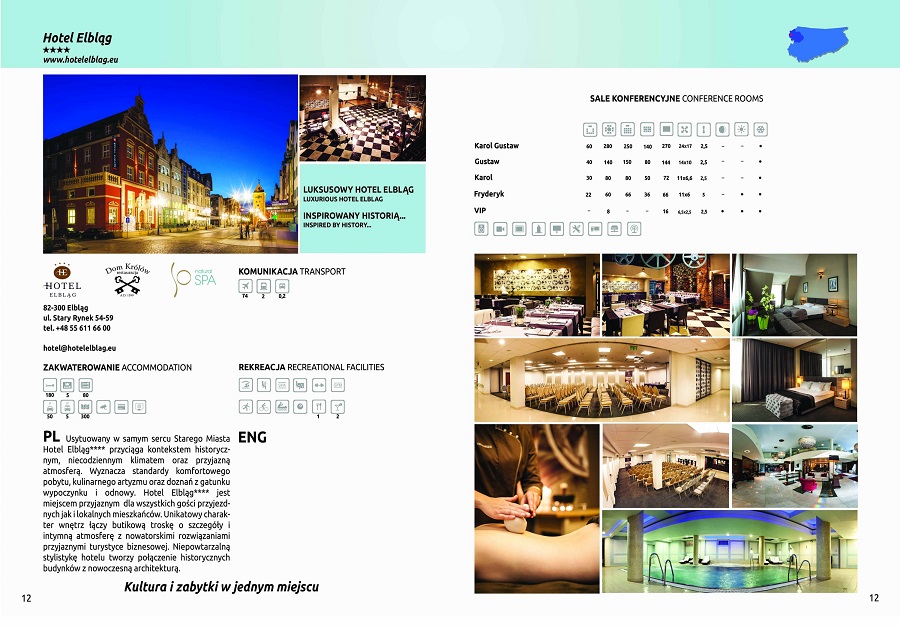The height and width of the screenshot is (626, 900).
Task: Click the 'ul. Stary Rynek 54-59' address line
Action: pyautogui.click(x=78, y=318)
